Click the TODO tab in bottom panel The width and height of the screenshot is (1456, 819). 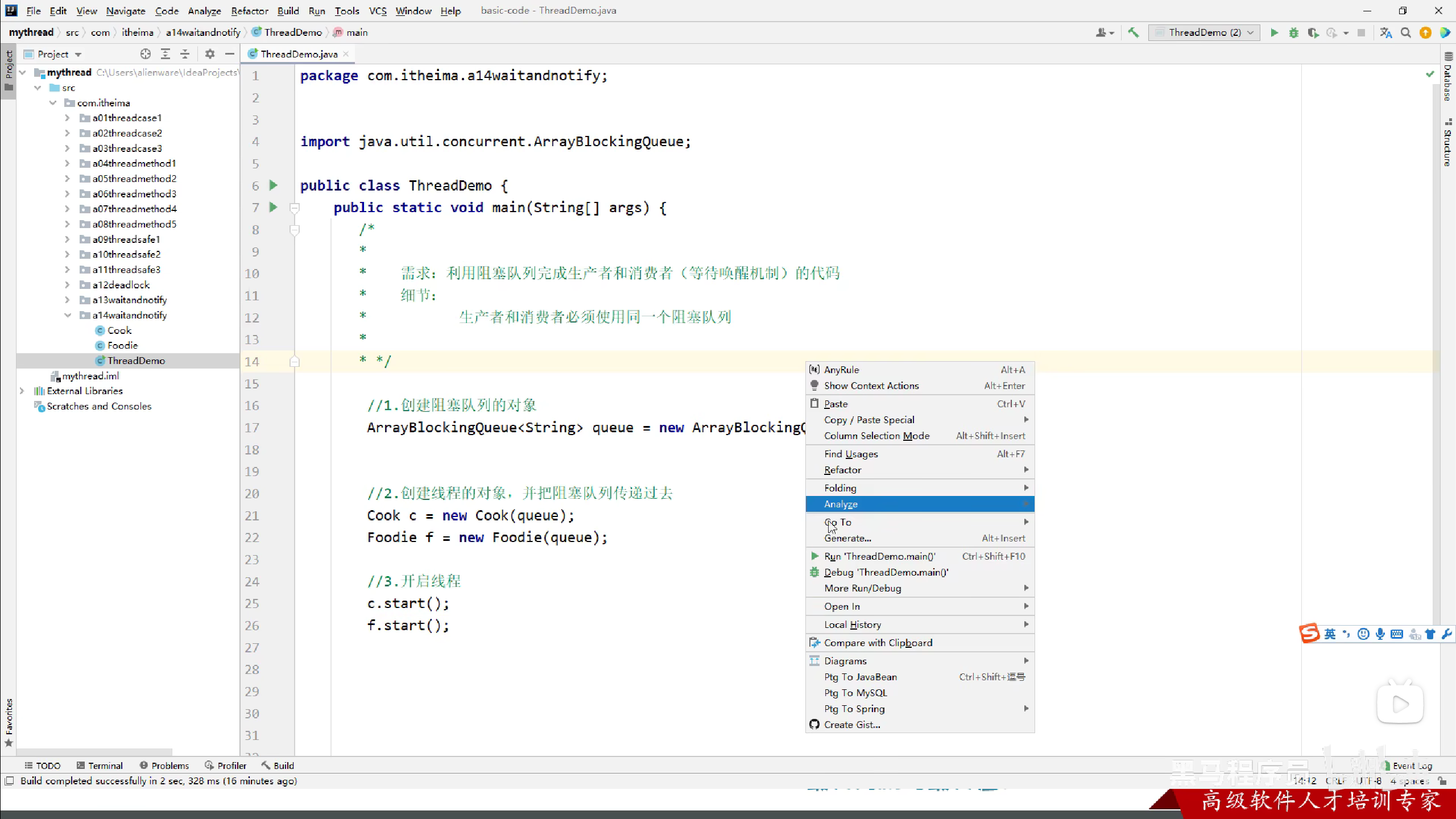pyautogui.click(x=48, y=765)
